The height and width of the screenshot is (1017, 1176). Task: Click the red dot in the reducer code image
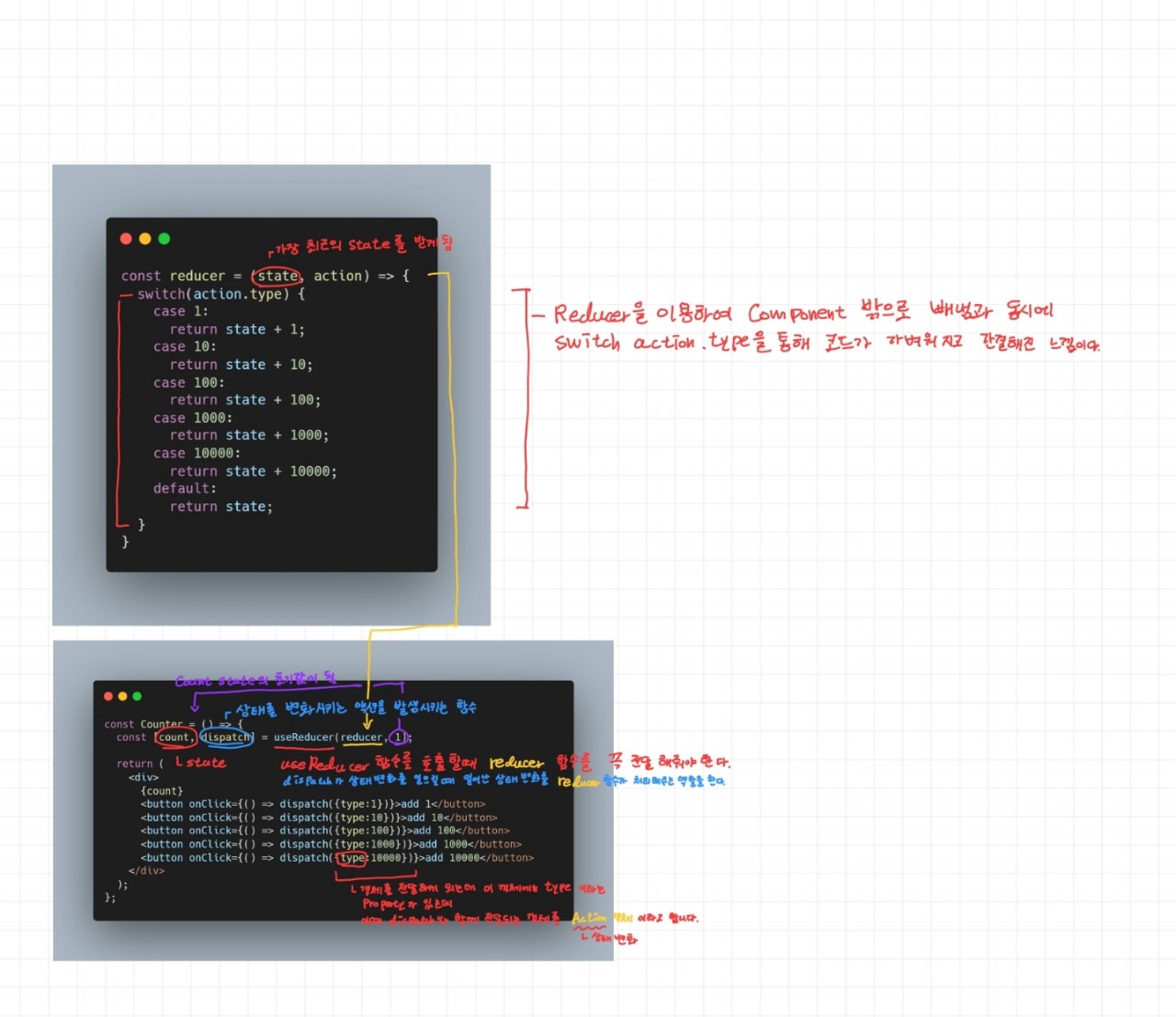[126, 239]
